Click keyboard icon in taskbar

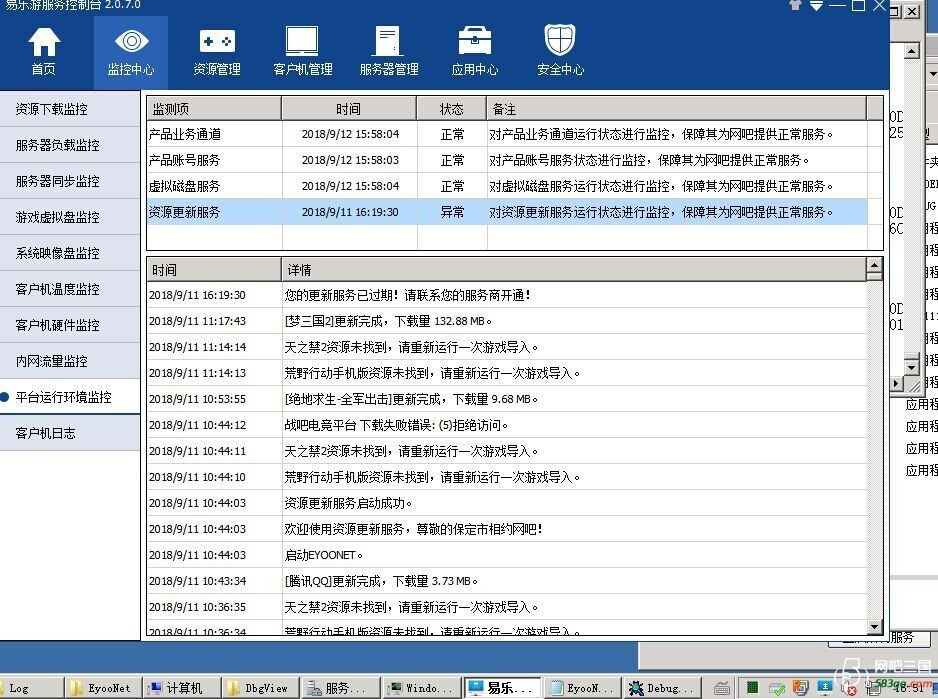[721, 688]
